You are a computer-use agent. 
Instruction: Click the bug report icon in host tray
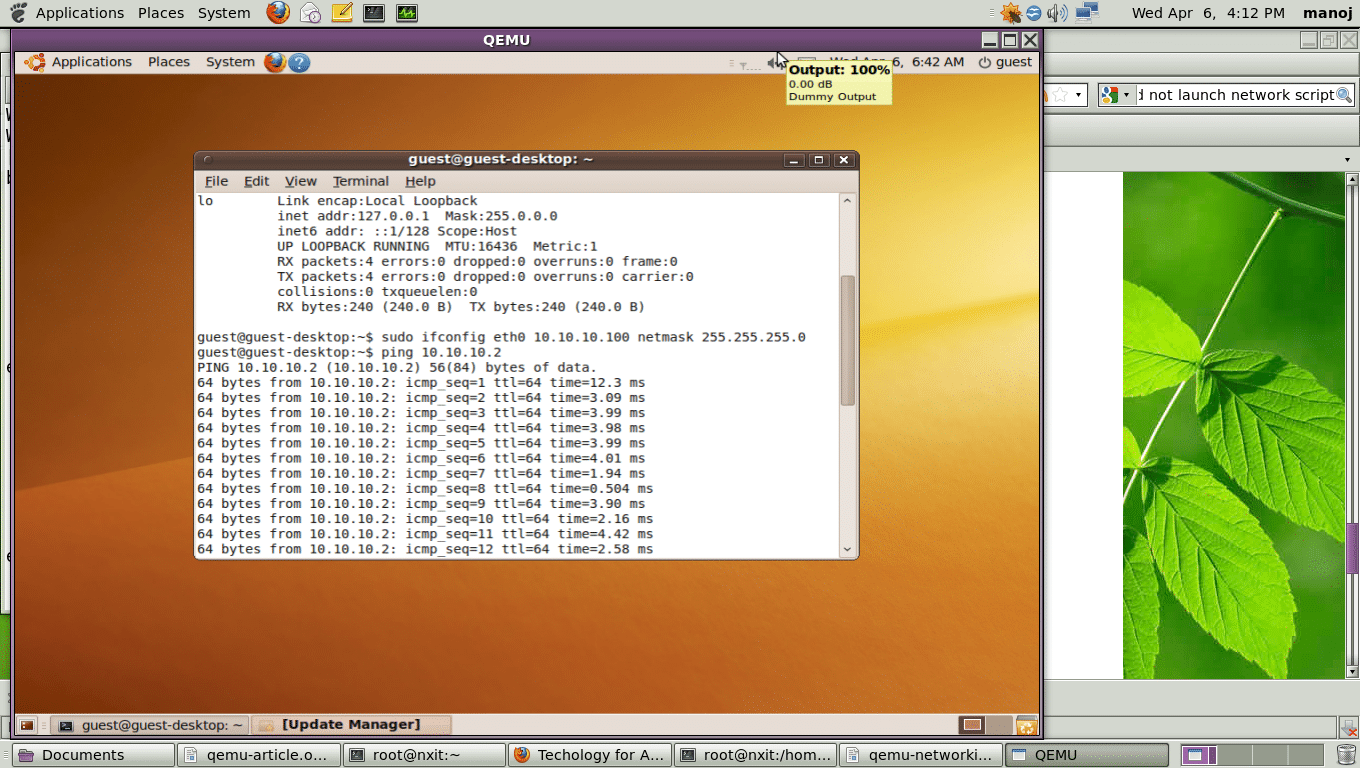[1010, 13]
